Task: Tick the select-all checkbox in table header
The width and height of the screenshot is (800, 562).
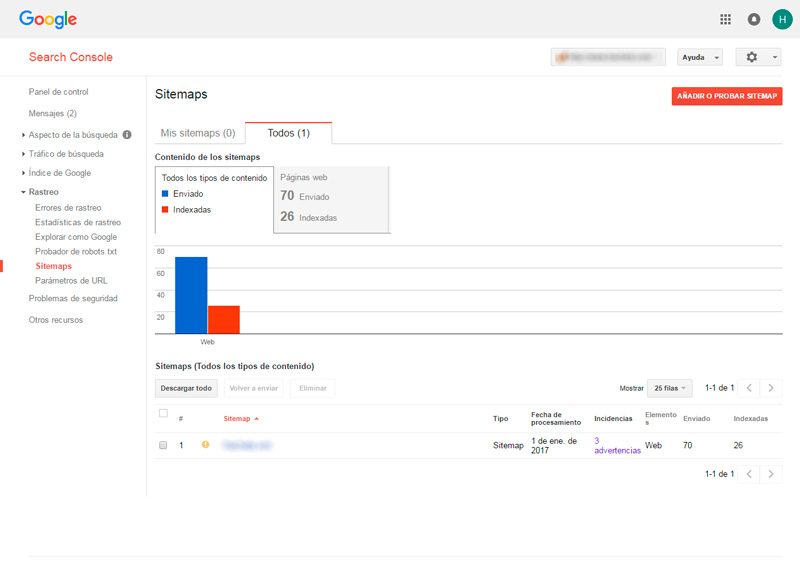Action: pos(163,413)
